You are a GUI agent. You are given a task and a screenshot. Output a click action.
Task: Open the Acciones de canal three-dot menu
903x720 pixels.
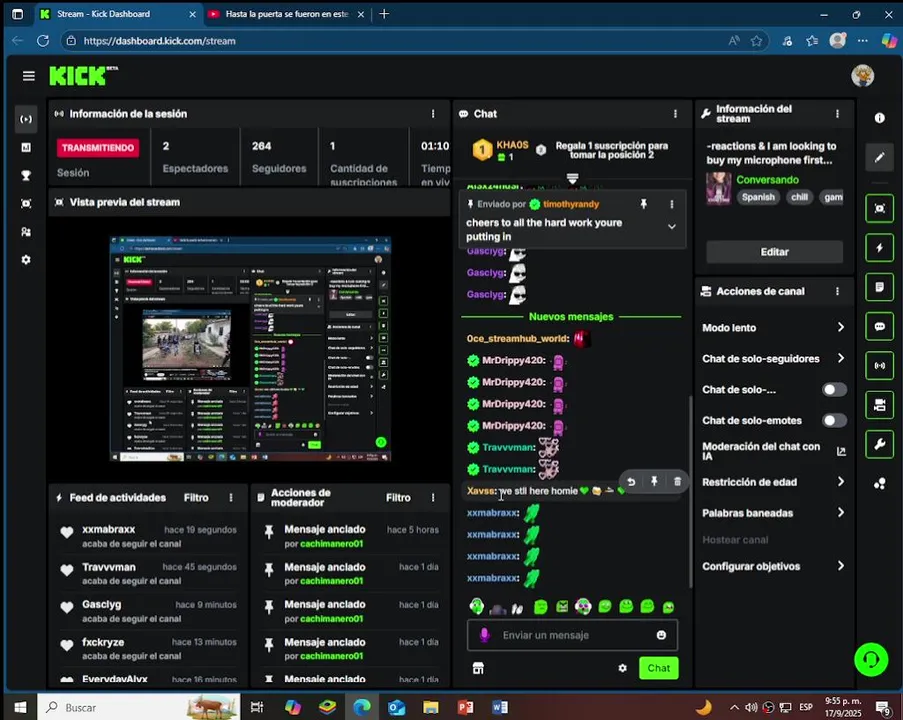coord(837,291)
